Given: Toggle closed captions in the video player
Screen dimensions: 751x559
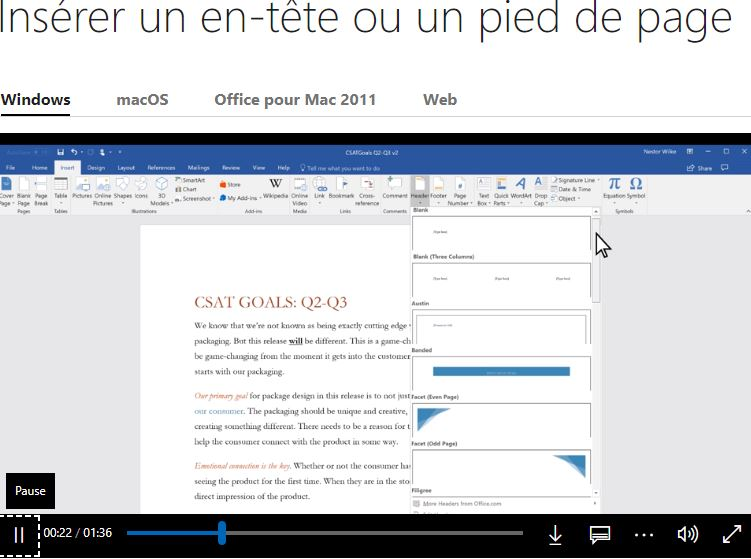Looking at the screenshot, I should [599, 535].
